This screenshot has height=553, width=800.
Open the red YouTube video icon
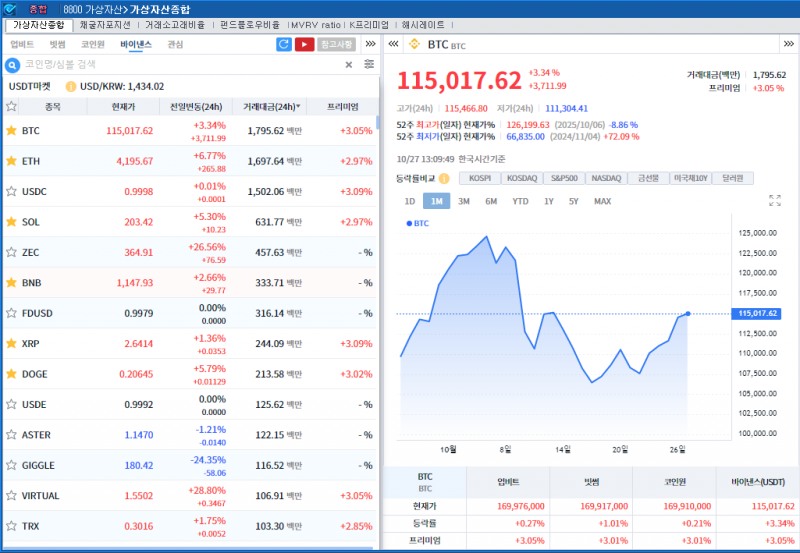304,44
